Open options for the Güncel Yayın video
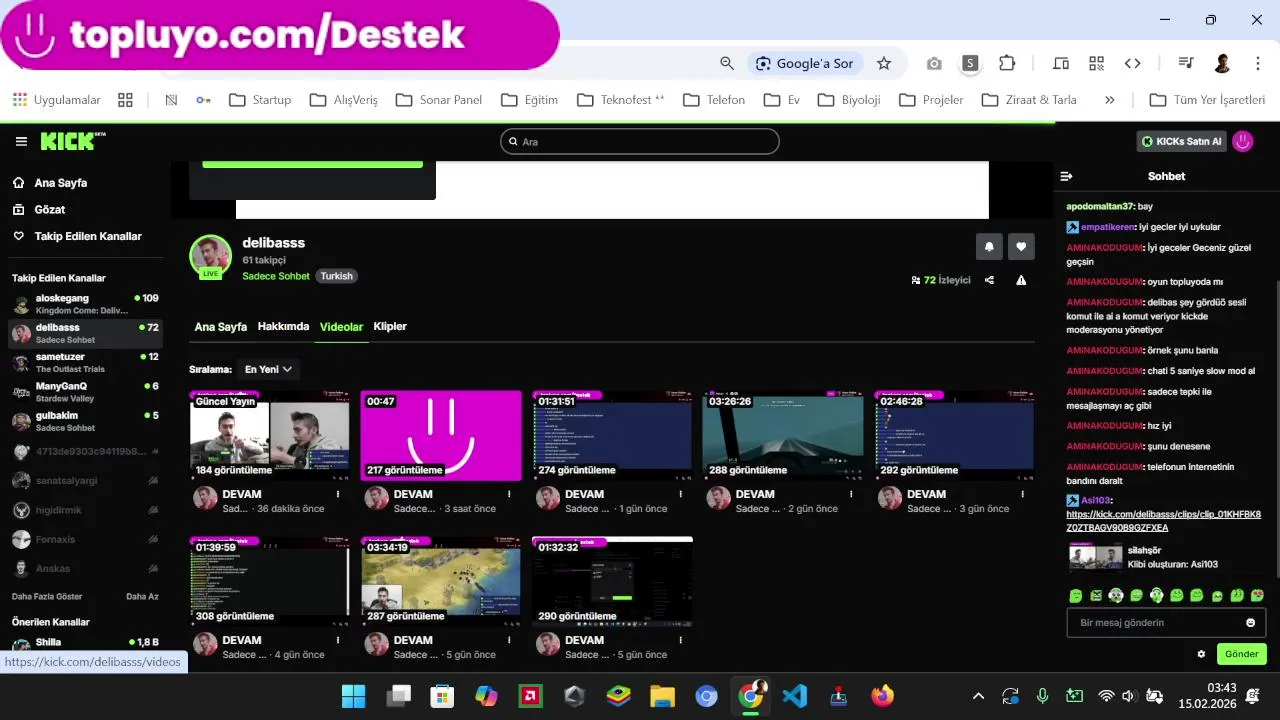Image resolution: width=1280 pixels, height=720 pixels. 338,494
